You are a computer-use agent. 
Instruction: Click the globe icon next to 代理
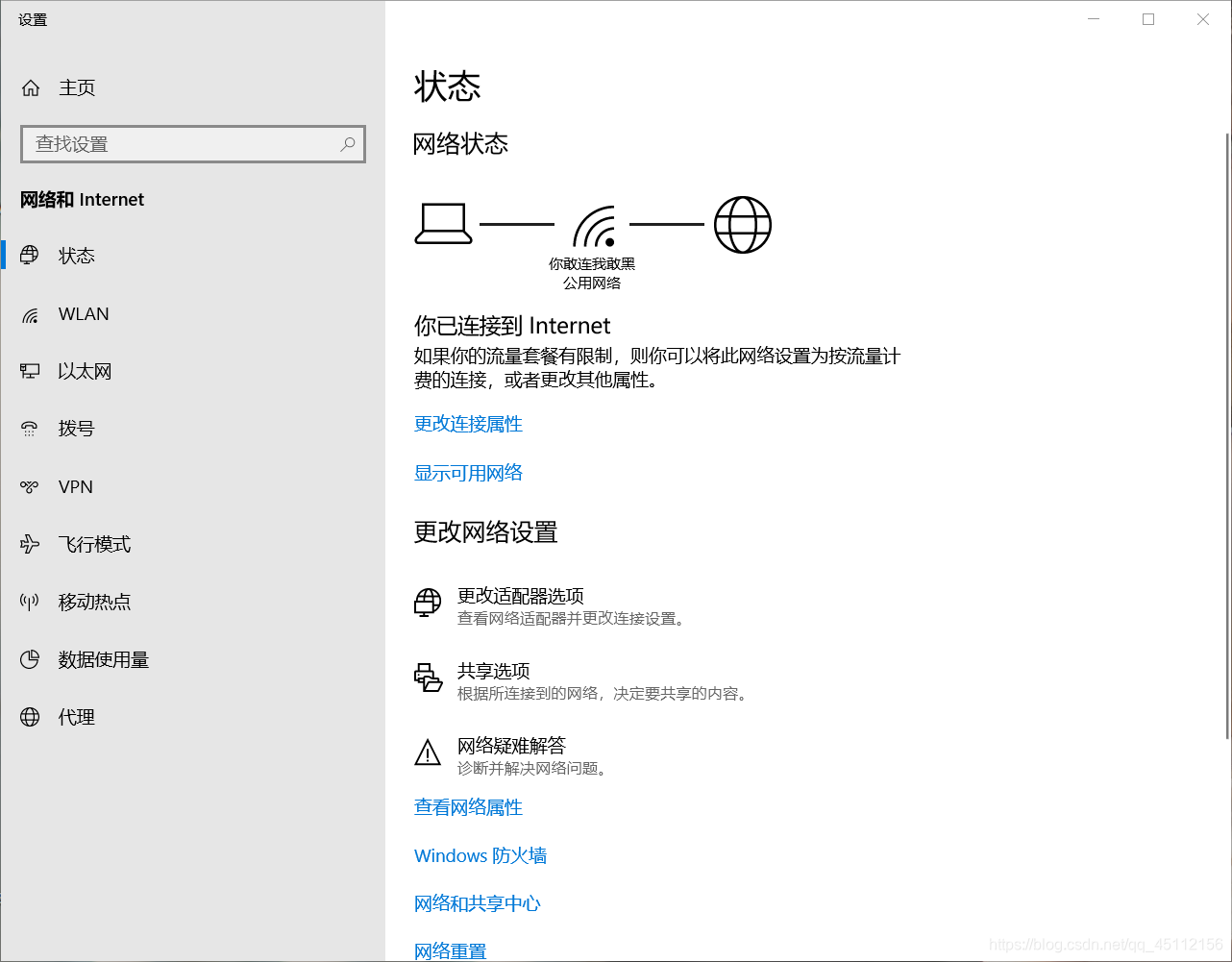(x=30, y=717)
